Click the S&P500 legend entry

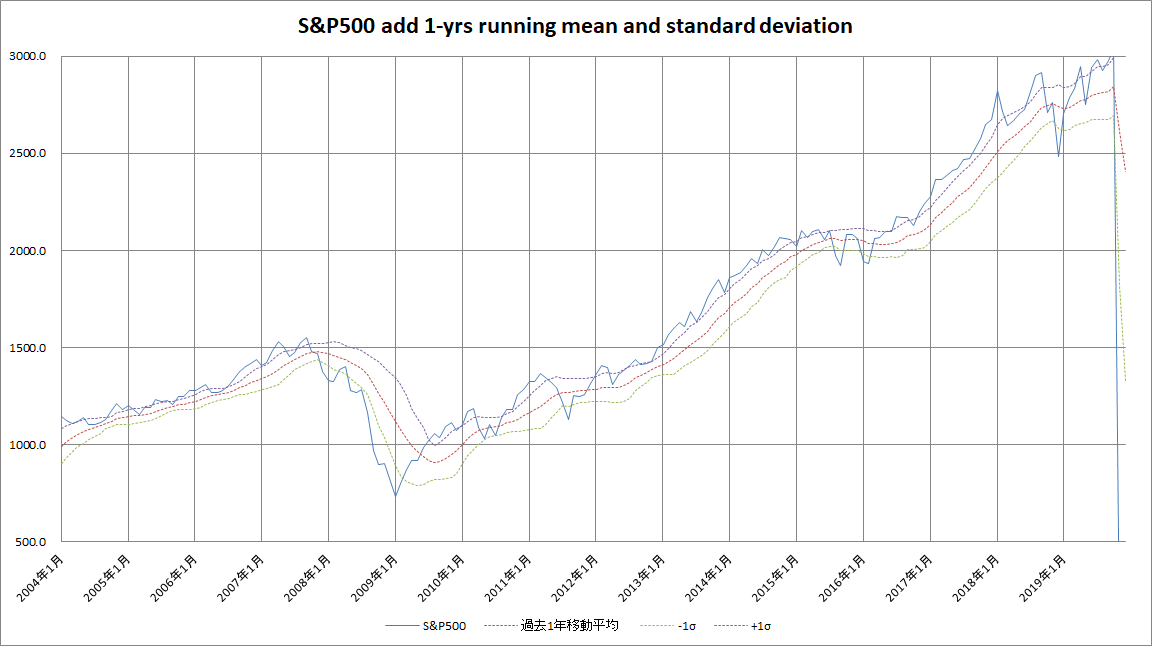point(425,626)
